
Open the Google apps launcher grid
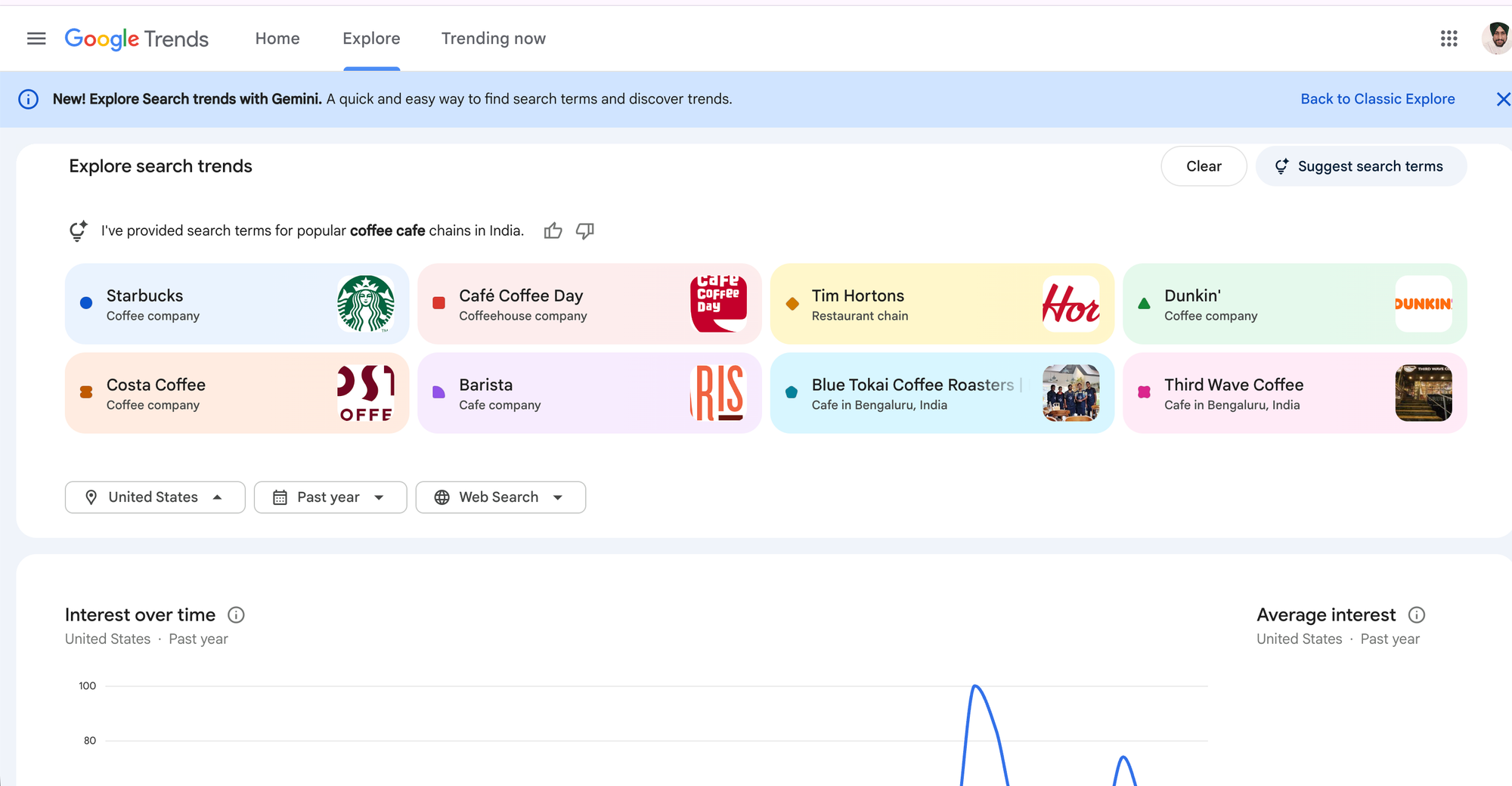click(x=1448, y=39)
